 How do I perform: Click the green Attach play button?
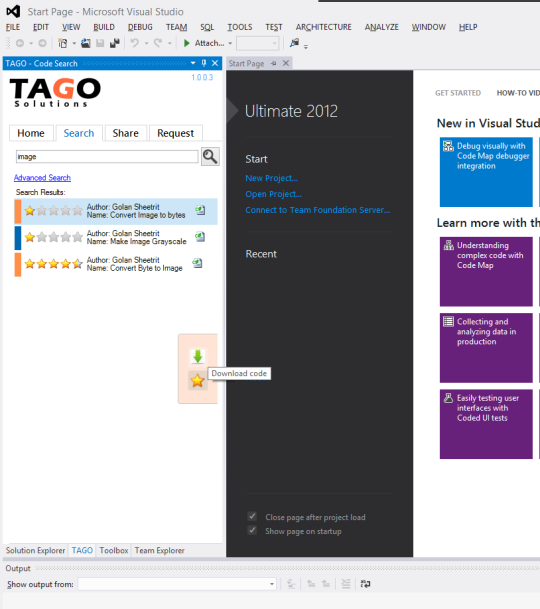186,43
